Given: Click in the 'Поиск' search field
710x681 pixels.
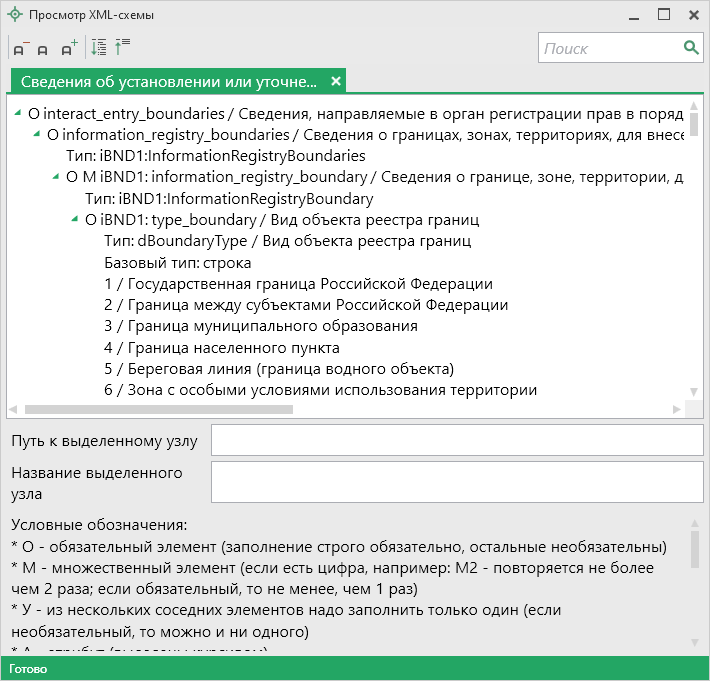Looking at the screenshot, I should pyautogui.click(x=608, y=48).
